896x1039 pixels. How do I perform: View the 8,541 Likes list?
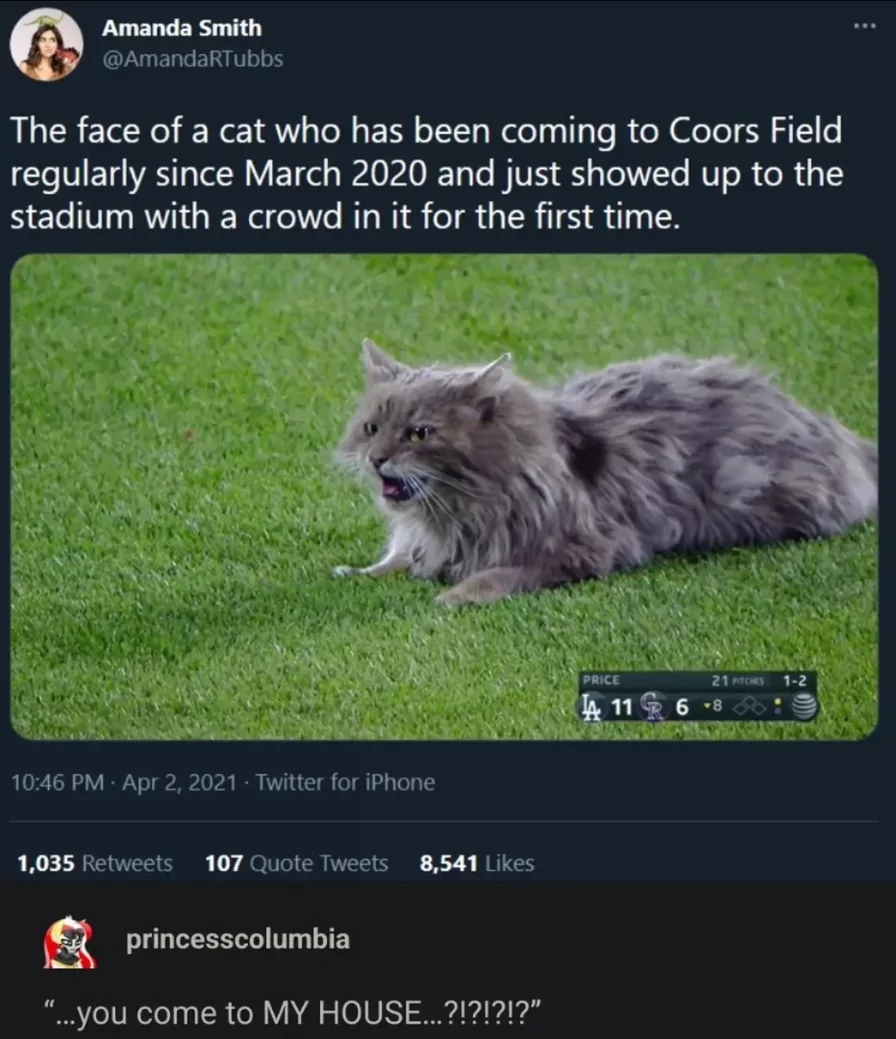[476, 863]
